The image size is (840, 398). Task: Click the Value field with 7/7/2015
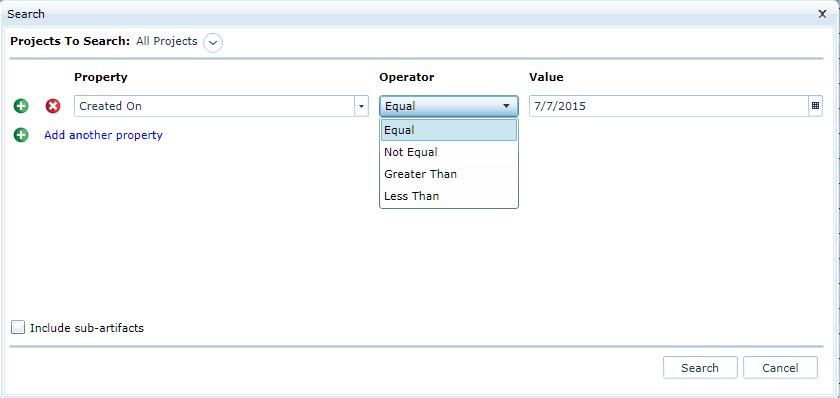coord(669,106)
